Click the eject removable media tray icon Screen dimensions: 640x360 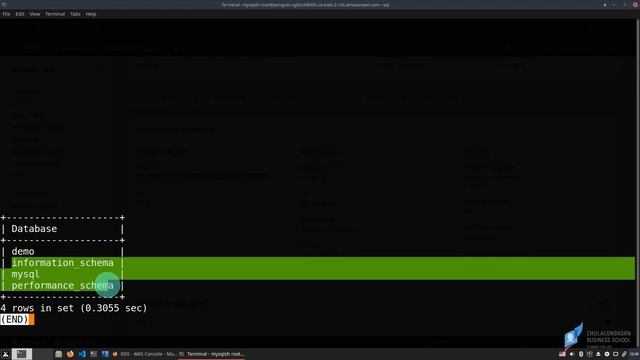point(598,354)
